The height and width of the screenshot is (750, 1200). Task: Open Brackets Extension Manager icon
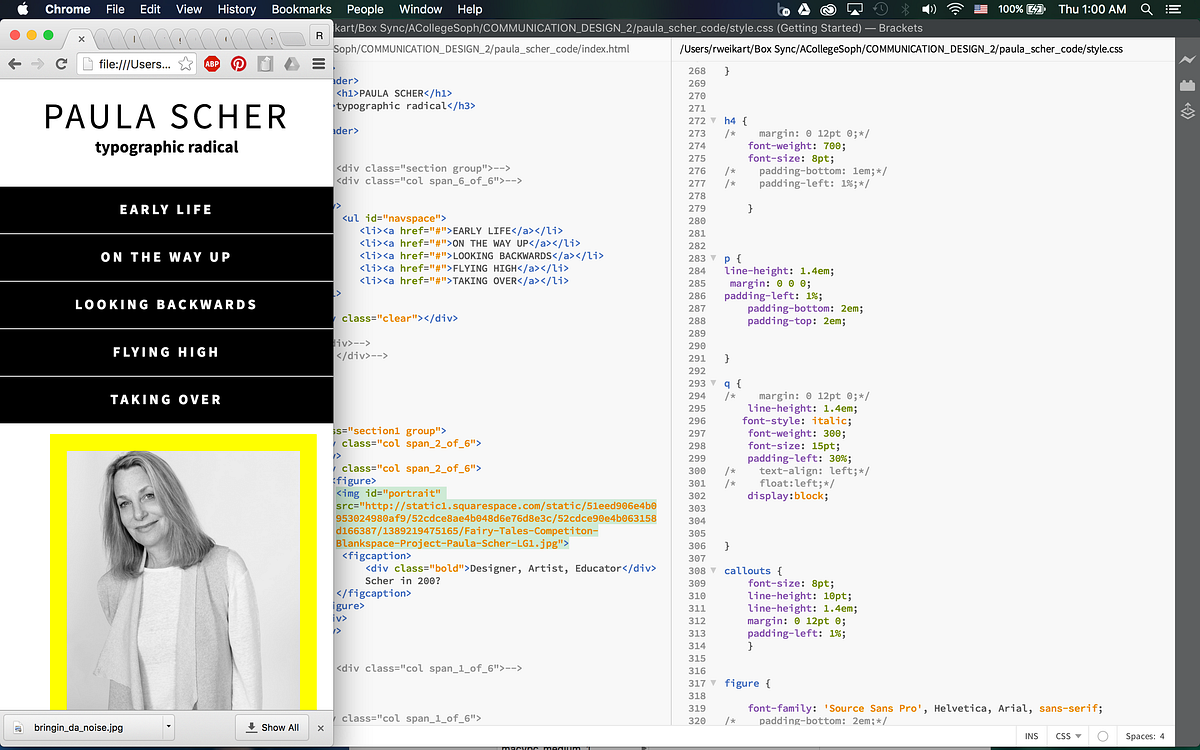pos(1188,86)
